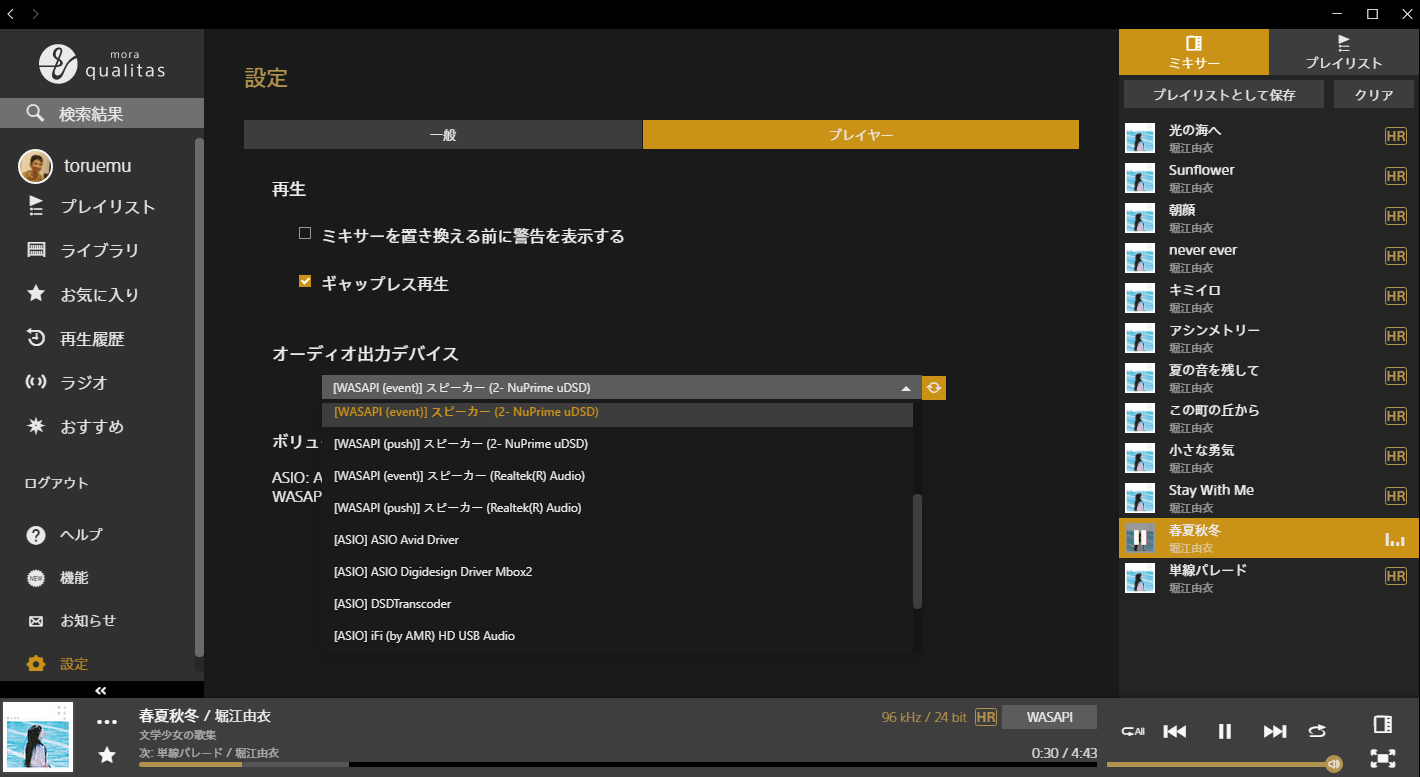Click the WASAPI output button
Viewport: 1420px width, 777px height.
(x=1049, y=717)
